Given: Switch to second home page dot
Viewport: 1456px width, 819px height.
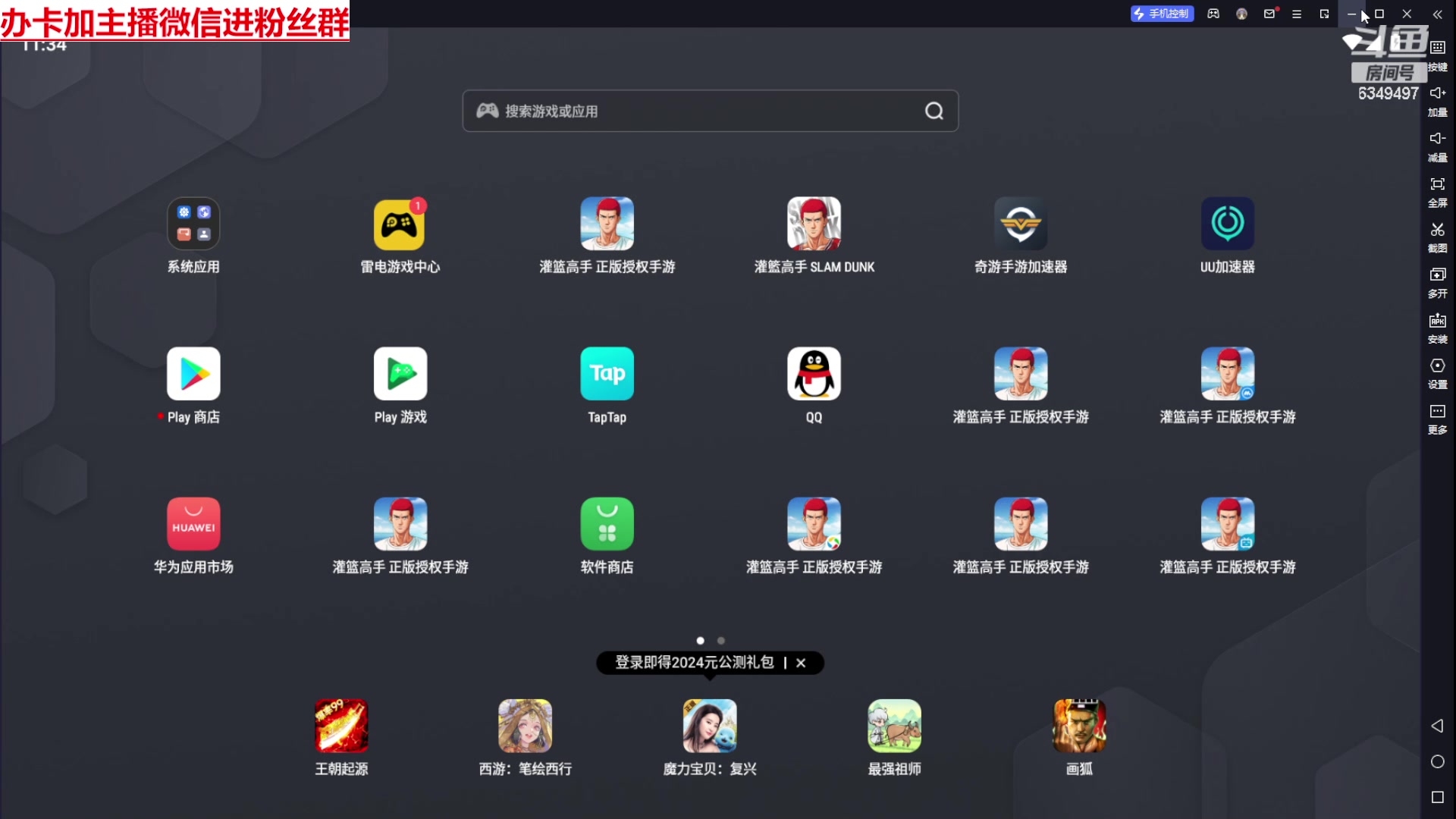Looking at the screenshot, I should point(721,641).
